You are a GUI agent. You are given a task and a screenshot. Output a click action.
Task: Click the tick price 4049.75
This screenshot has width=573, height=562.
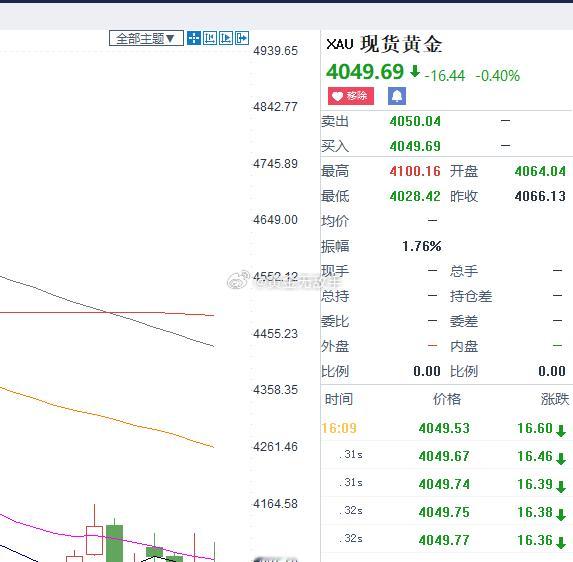tap(444, 512)
